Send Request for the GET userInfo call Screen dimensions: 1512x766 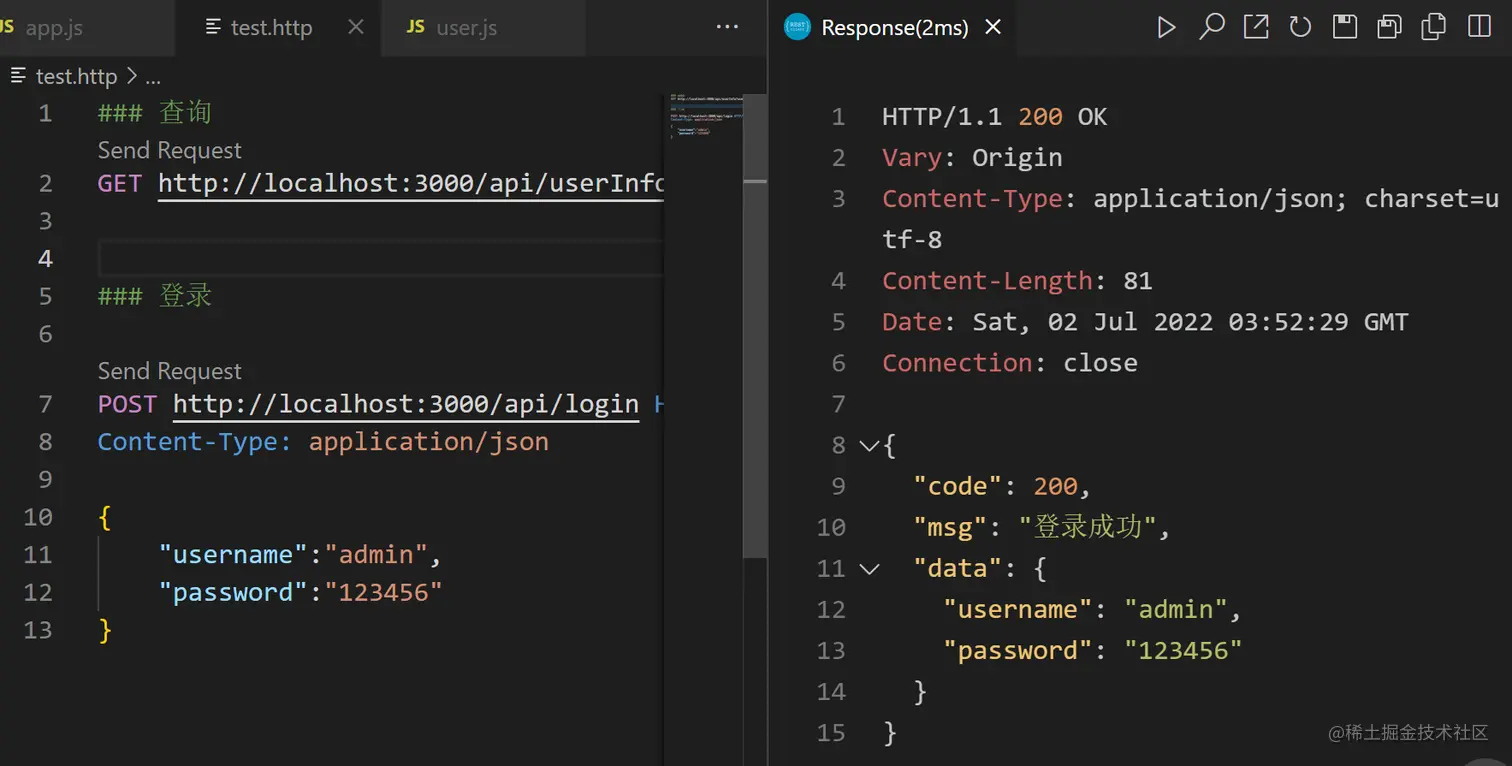click(x=169, y=150)
